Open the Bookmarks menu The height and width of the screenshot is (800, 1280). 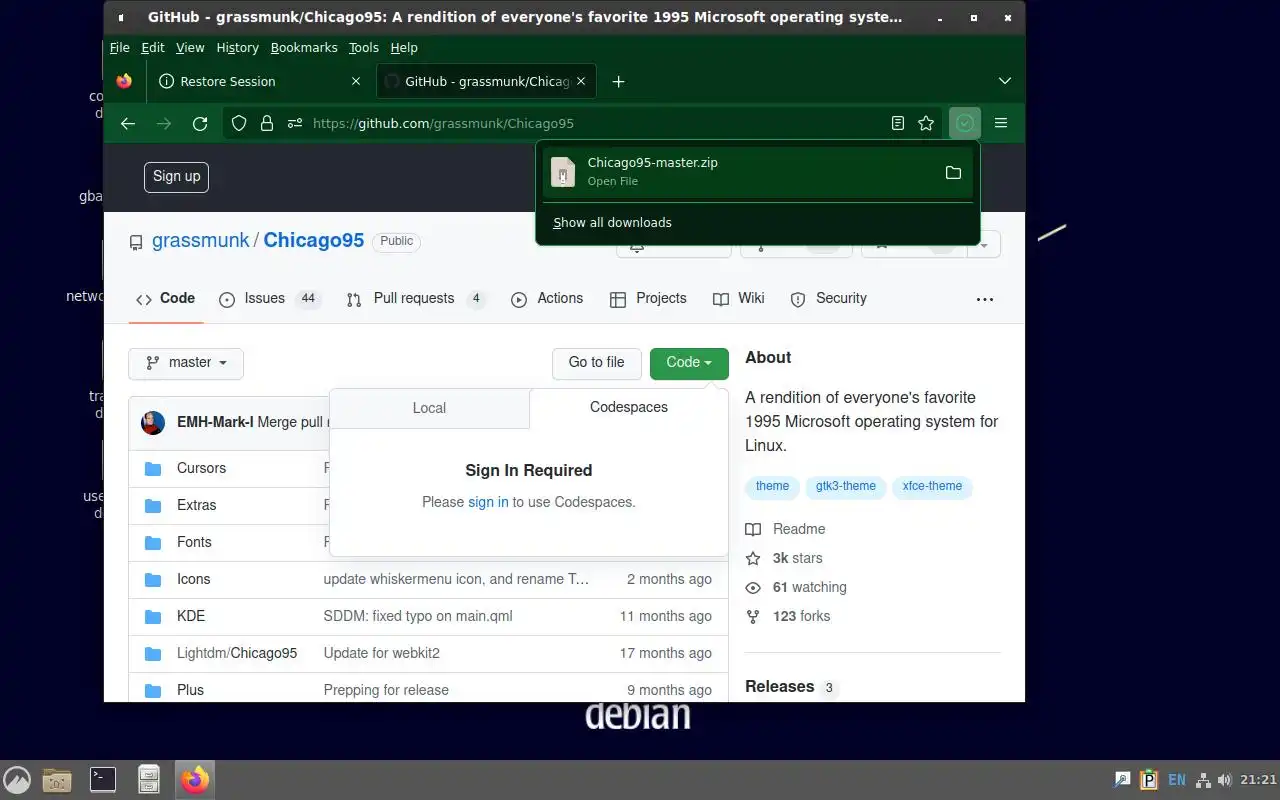point(304,47)
